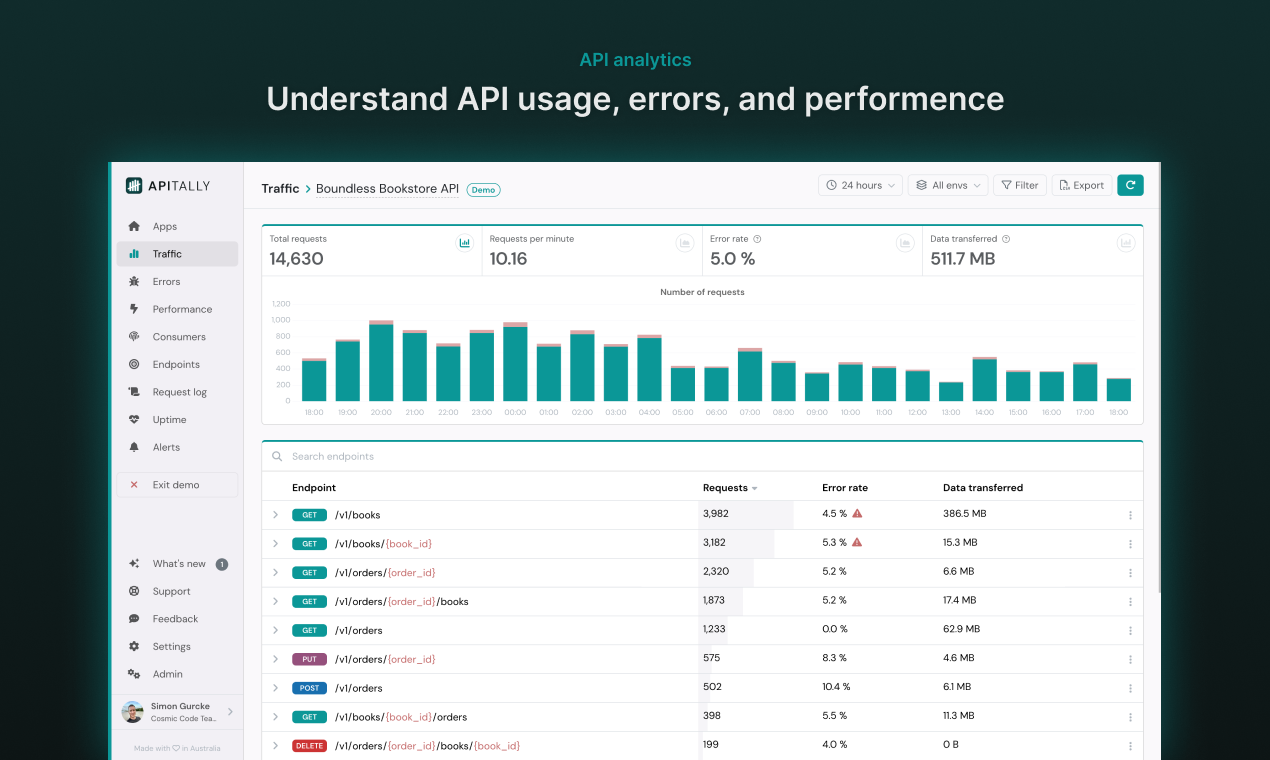Click the Settings gear icon
This screenshot has height=760, width=1270.
coord(134,647)
